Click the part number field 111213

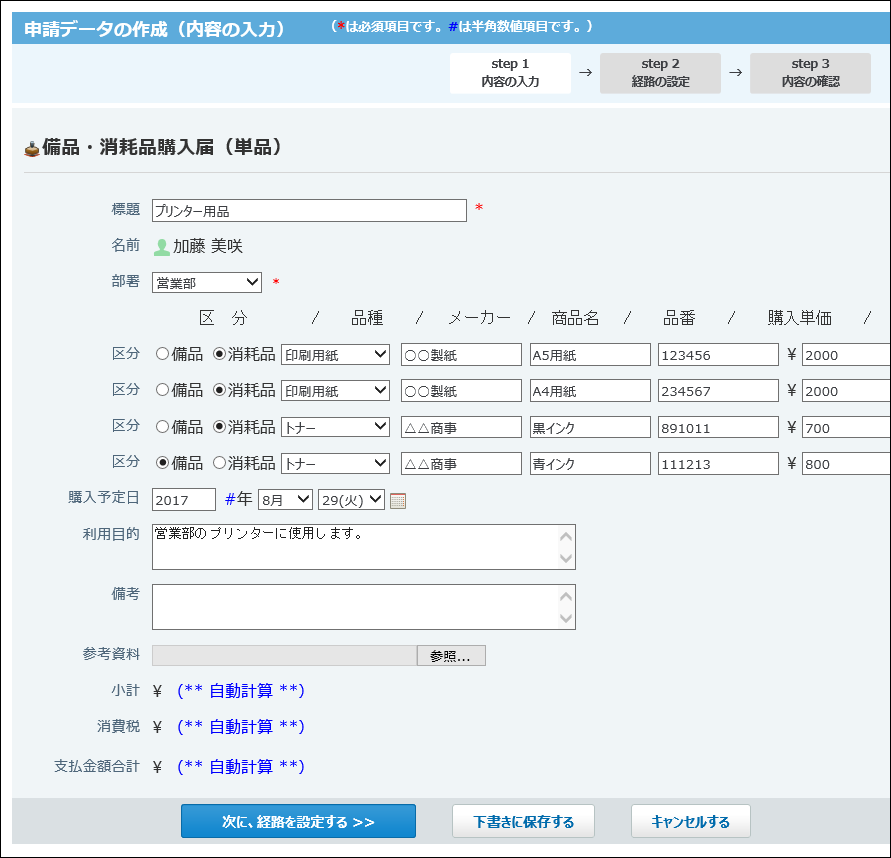click(718, 464)
